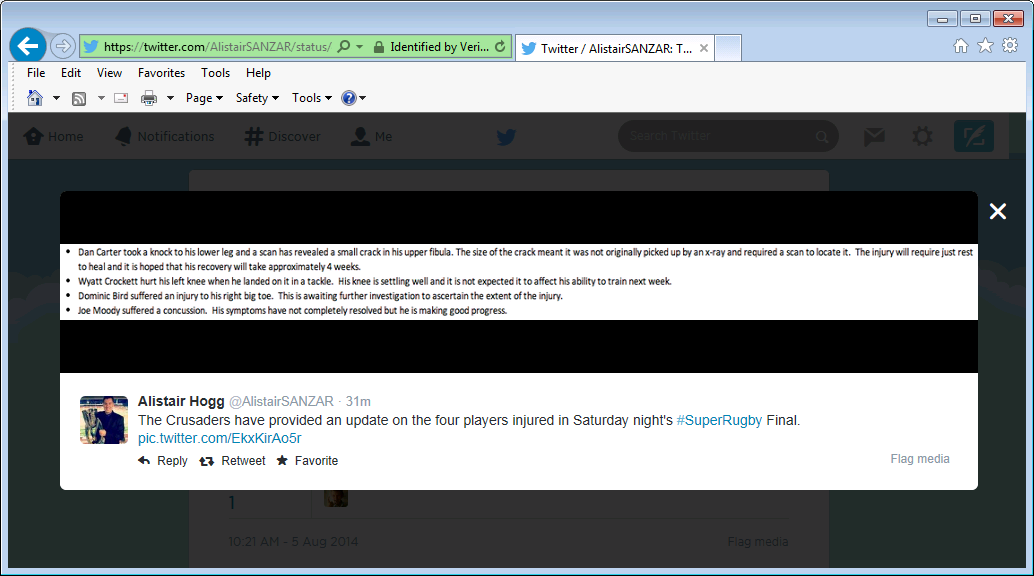Expand the Print options dropdown arrow

(x=170, y=98)
